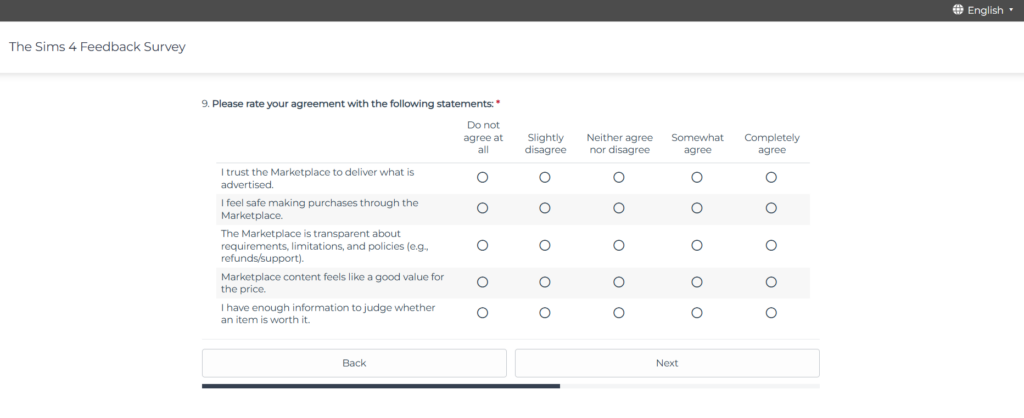Mark 'Completely agree' for enough information statement
1024x418 pixels.
click(x=771, y=313)
